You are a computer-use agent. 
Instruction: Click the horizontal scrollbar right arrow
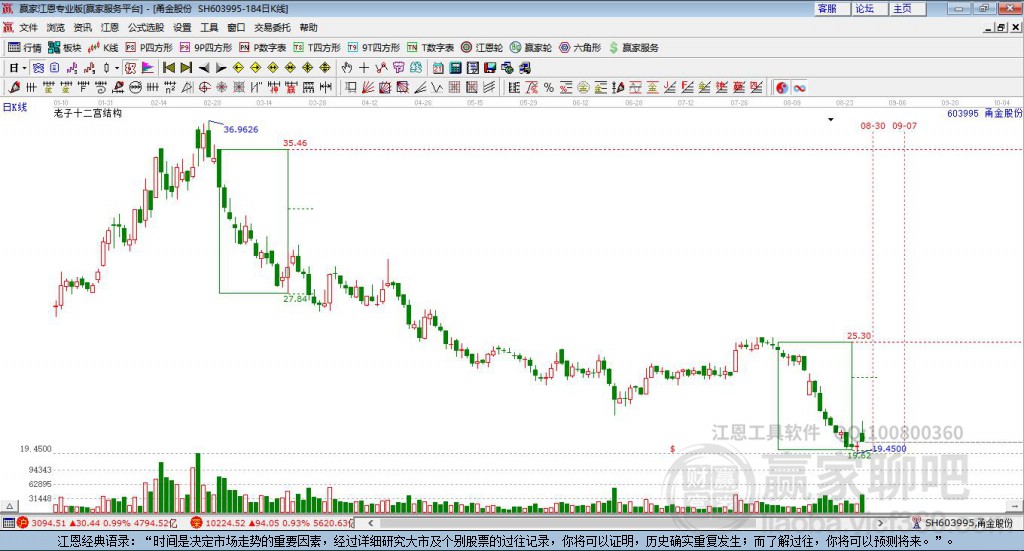[880, 523]
